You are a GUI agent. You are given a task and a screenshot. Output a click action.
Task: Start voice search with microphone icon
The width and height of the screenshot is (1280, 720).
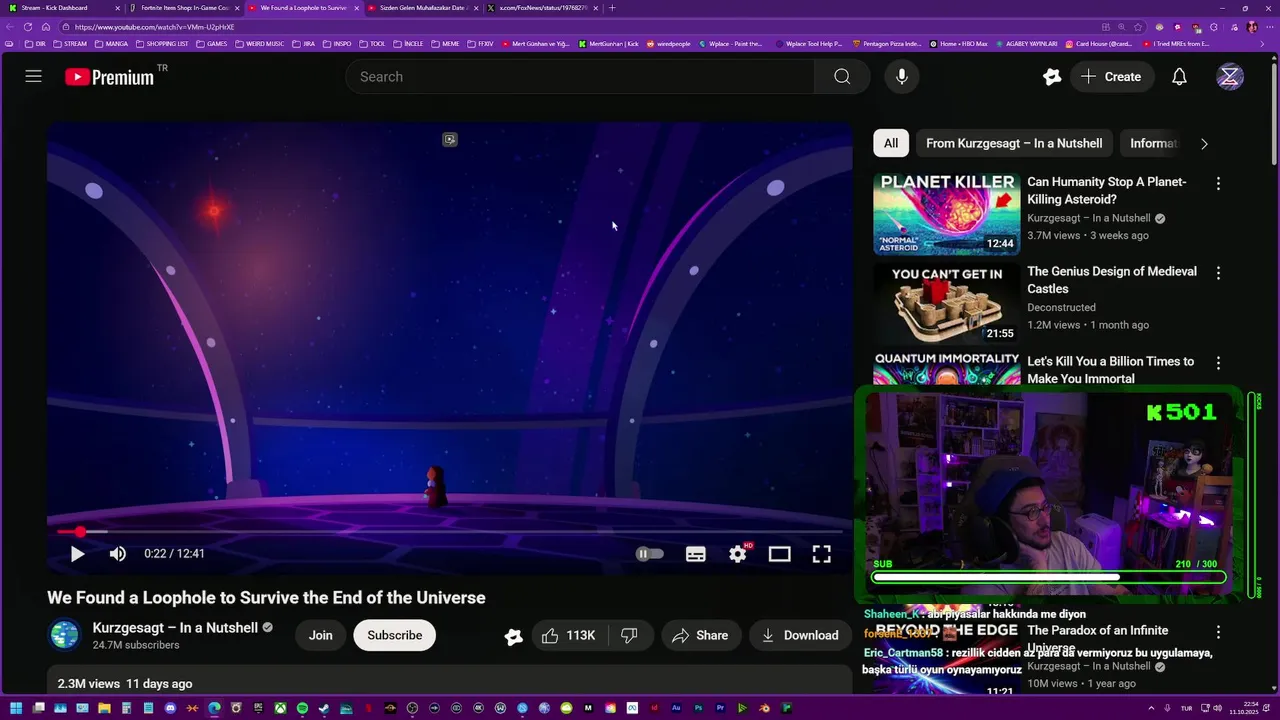tap(902, 77)
